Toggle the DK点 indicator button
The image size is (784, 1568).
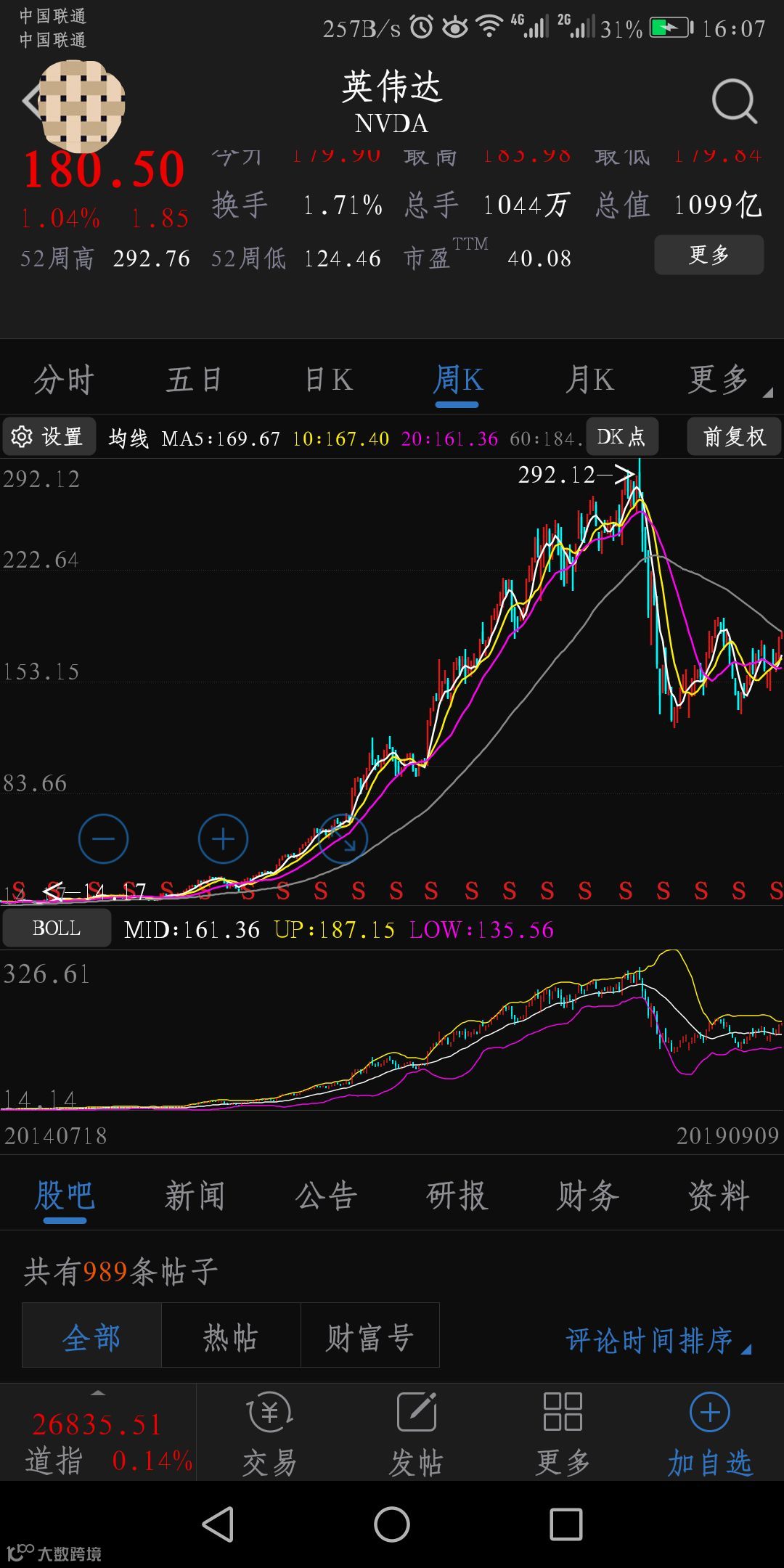(x=621, y=436)
